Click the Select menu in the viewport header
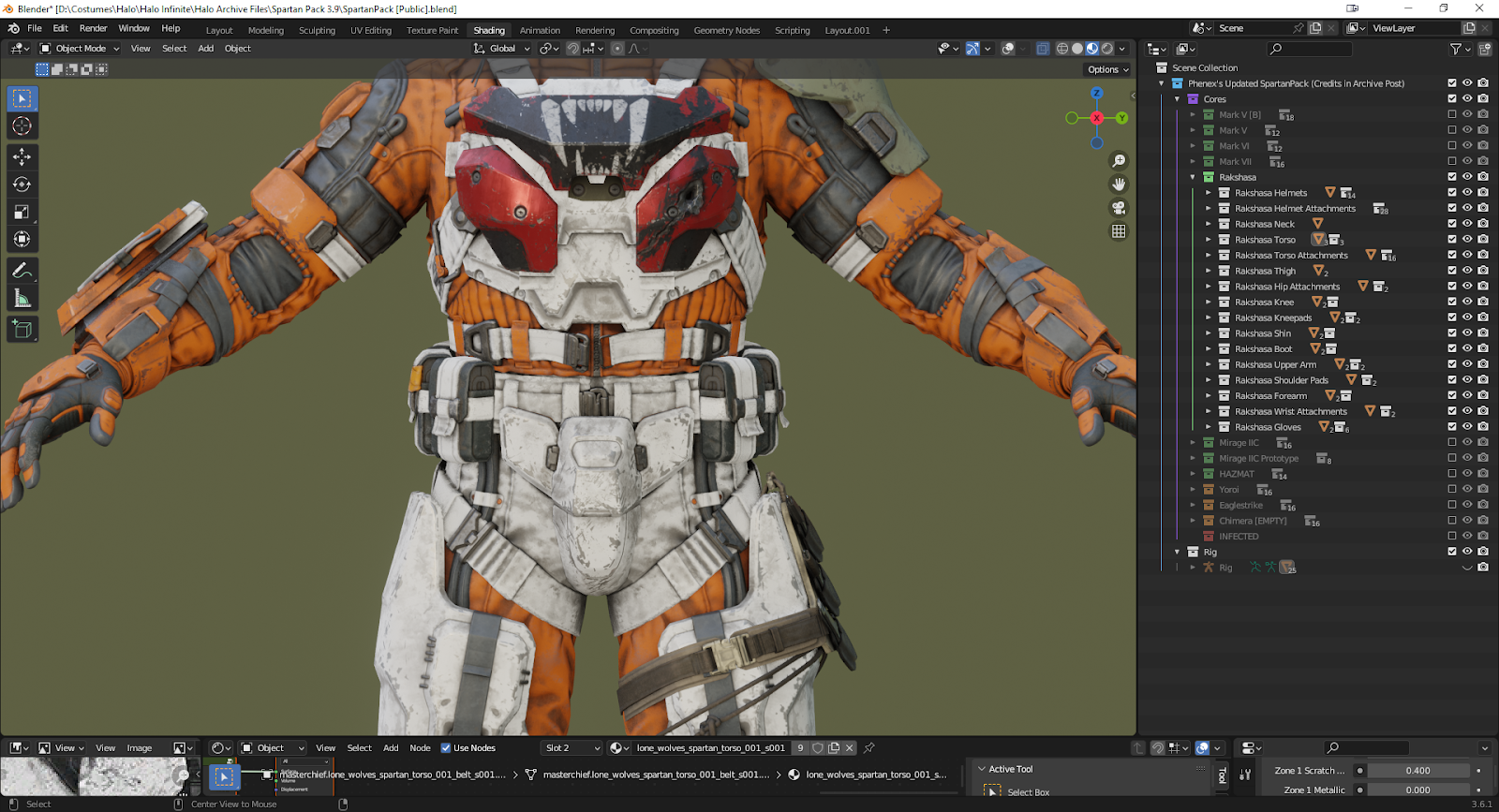The image size is (1499, 812). pyautogui.click(x=174, y=49)
